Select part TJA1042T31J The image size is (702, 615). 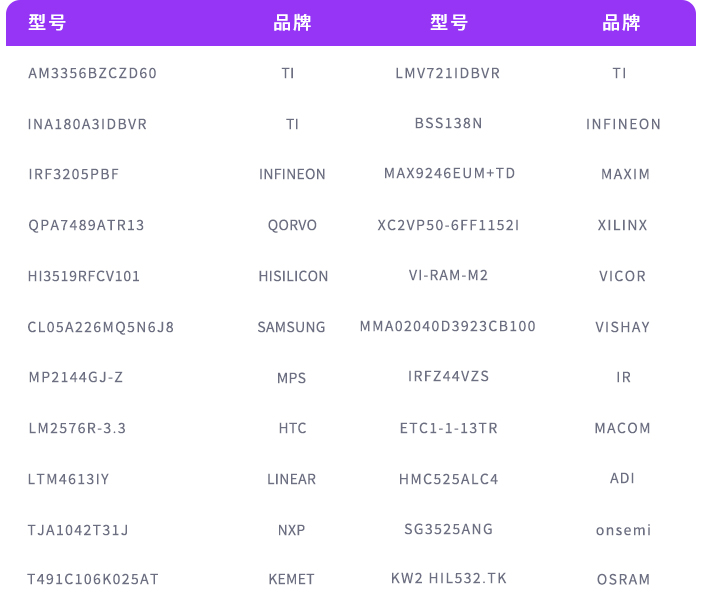[x=78, y=529]
